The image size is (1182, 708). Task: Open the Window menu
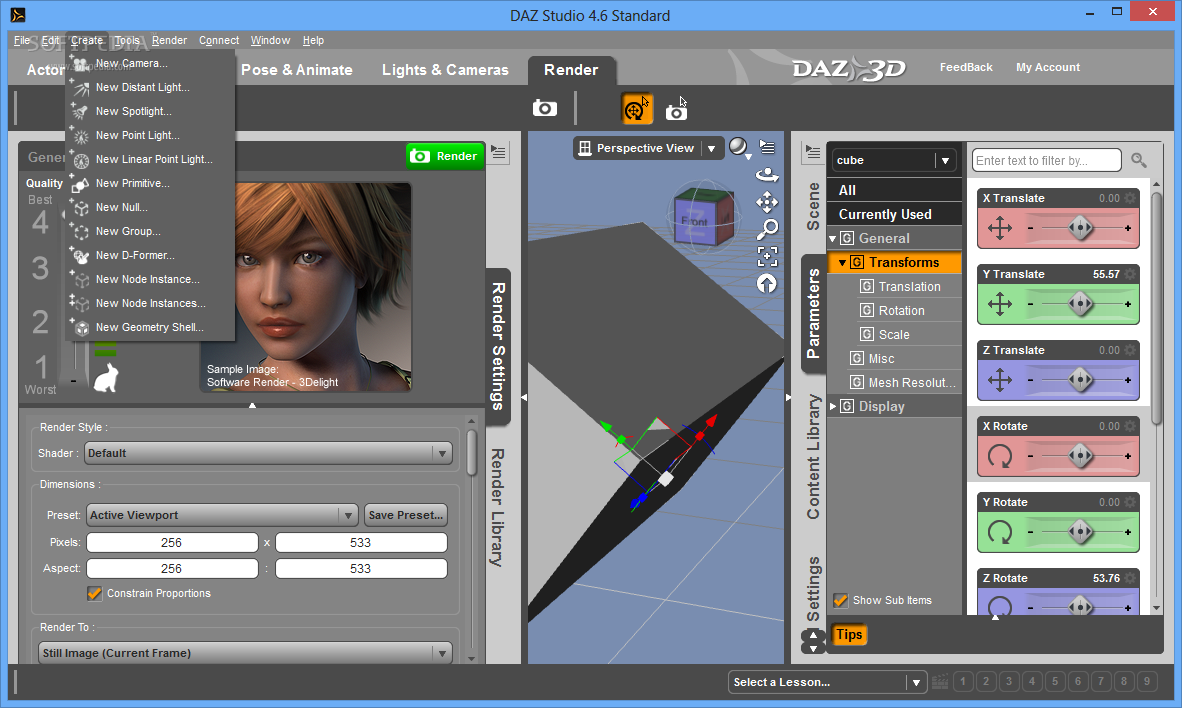(x=270, y=41)
